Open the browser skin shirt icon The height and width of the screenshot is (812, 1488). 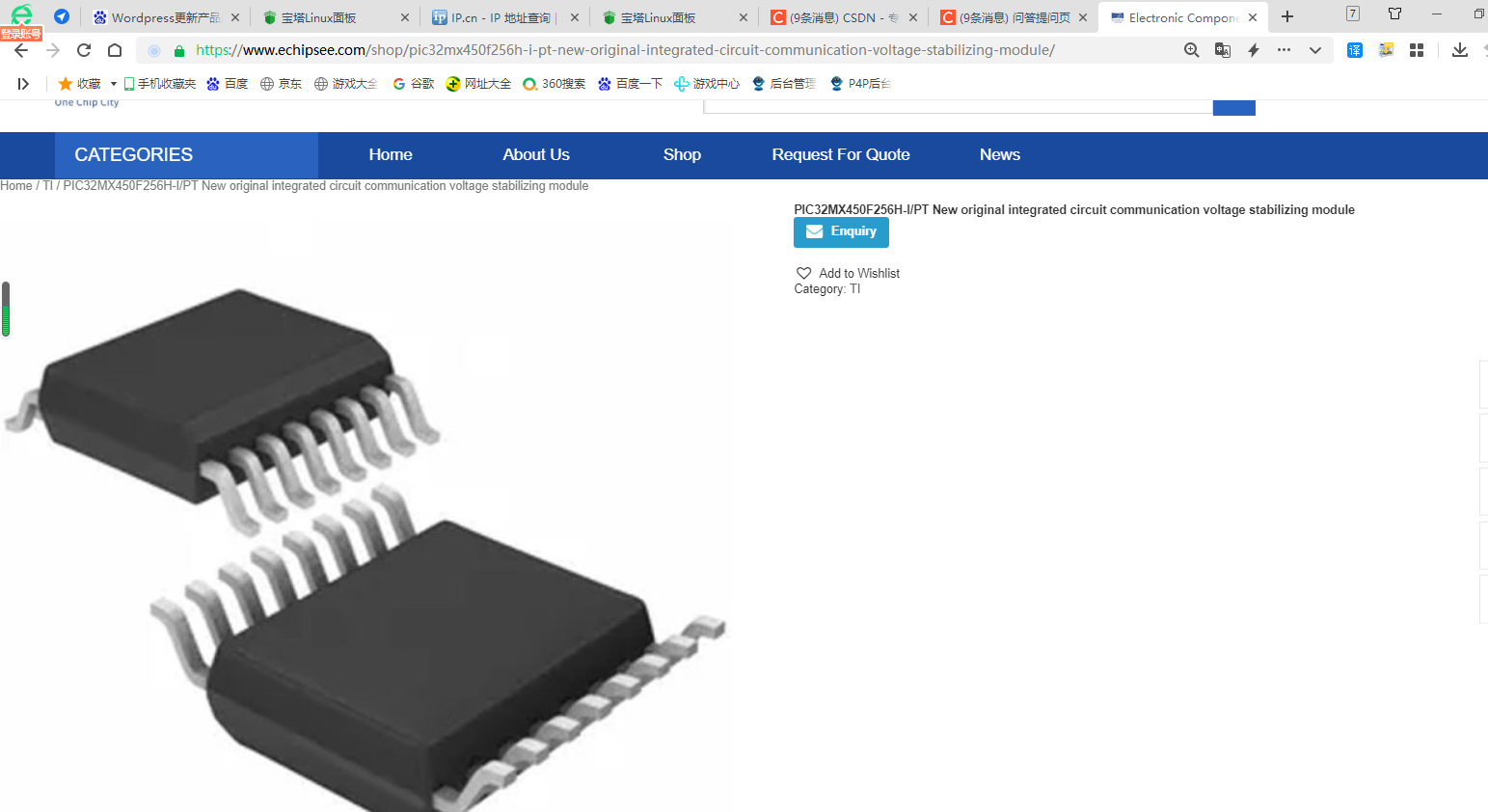tap(1394, 14)
